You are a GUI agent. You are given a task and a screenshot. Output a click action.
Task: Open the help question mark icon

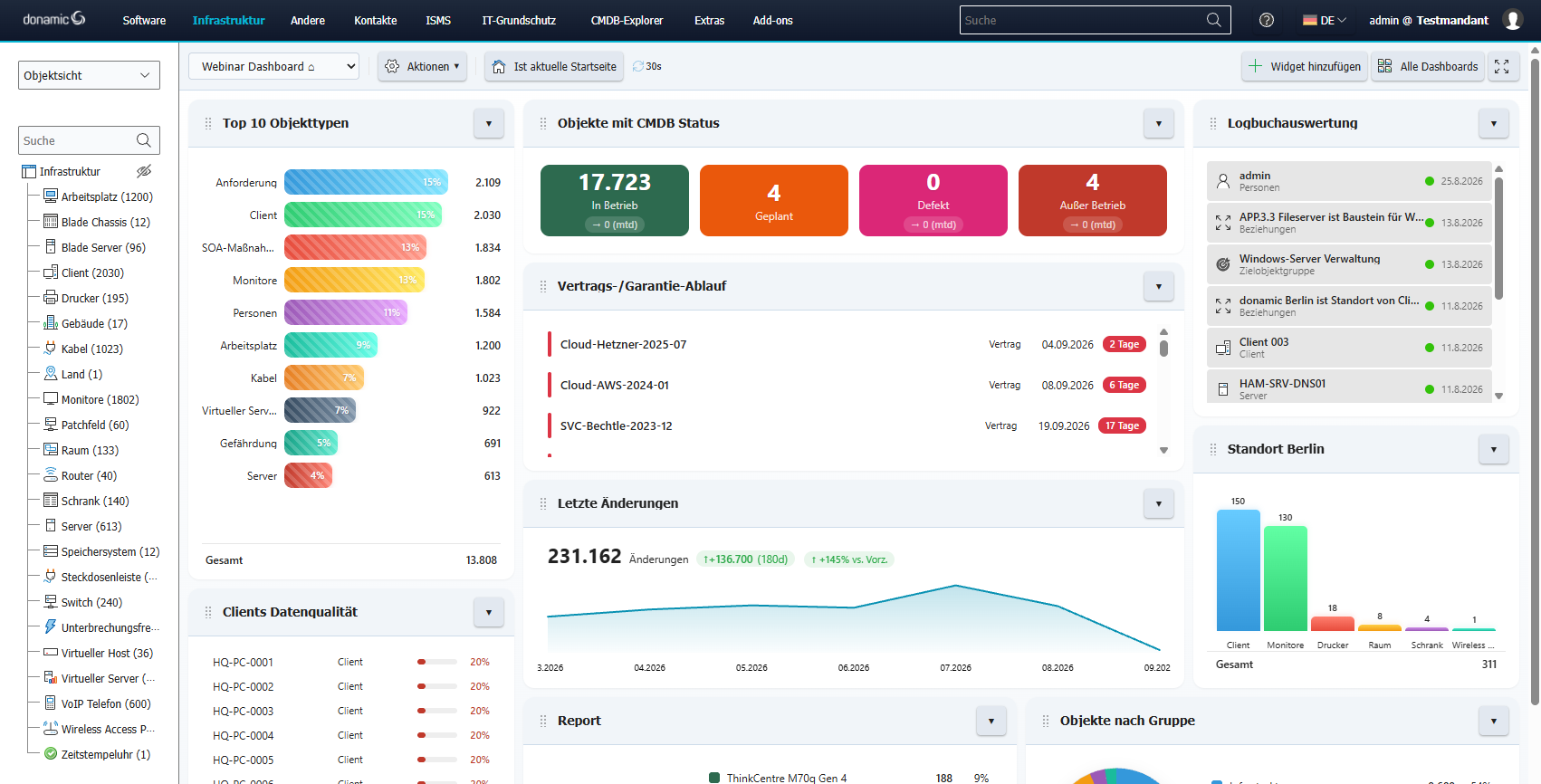point(1267,20)
